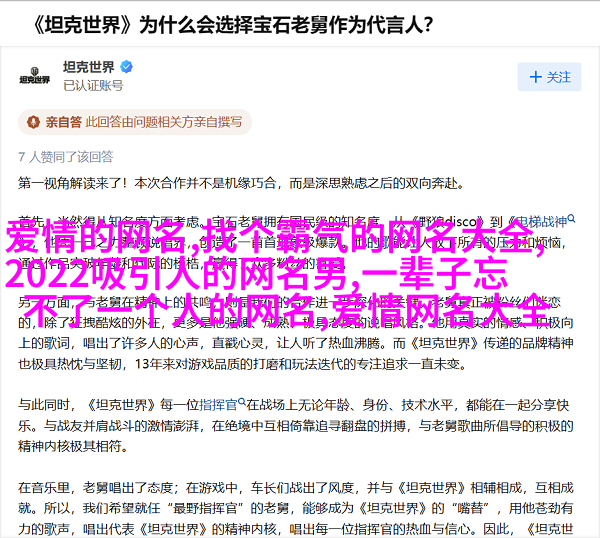Screen dimensions: 600x538
Task: Click the blue verified badge icon
Action: [127, 67]
